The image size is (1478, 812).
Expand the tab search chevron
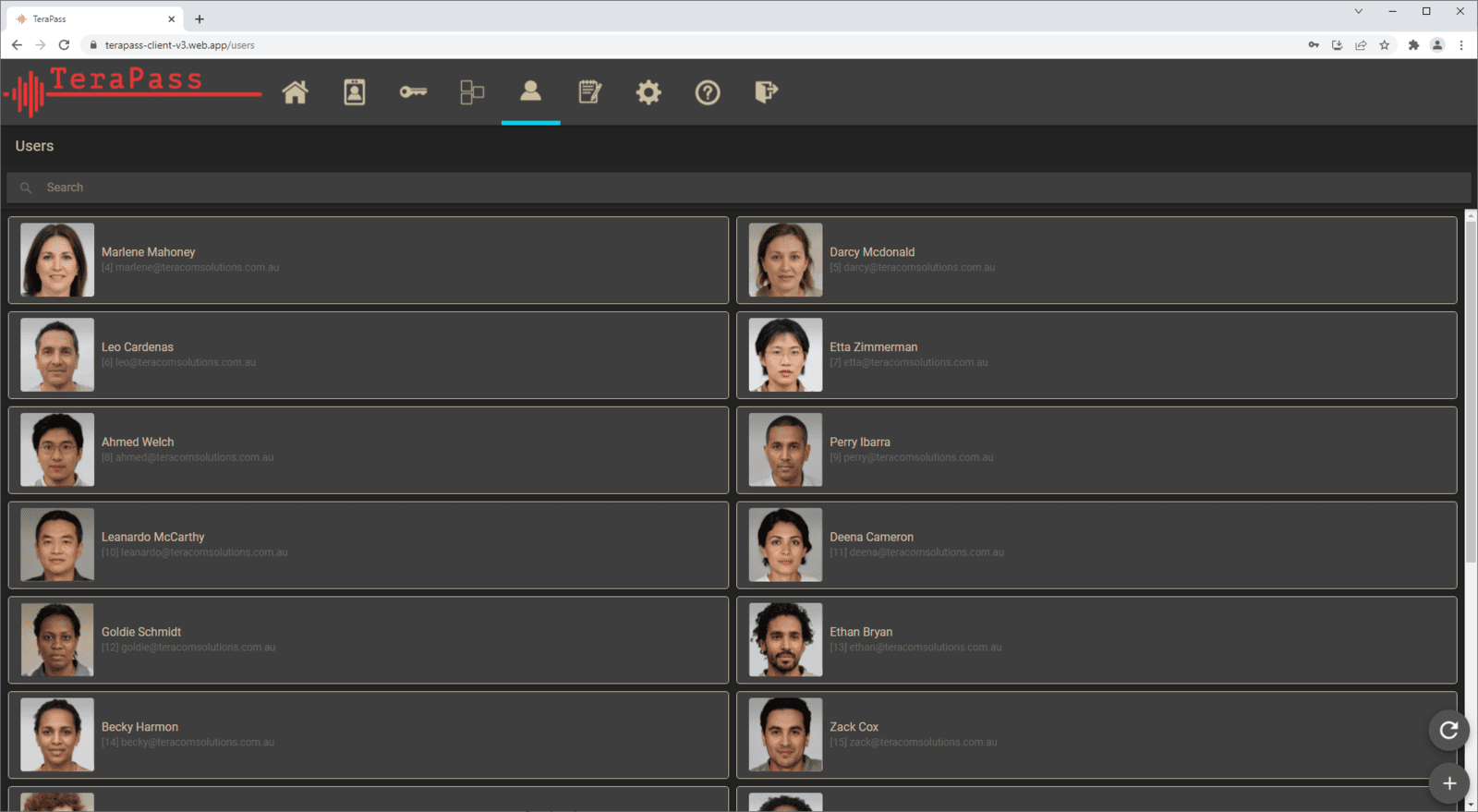tap(1358, 11)
